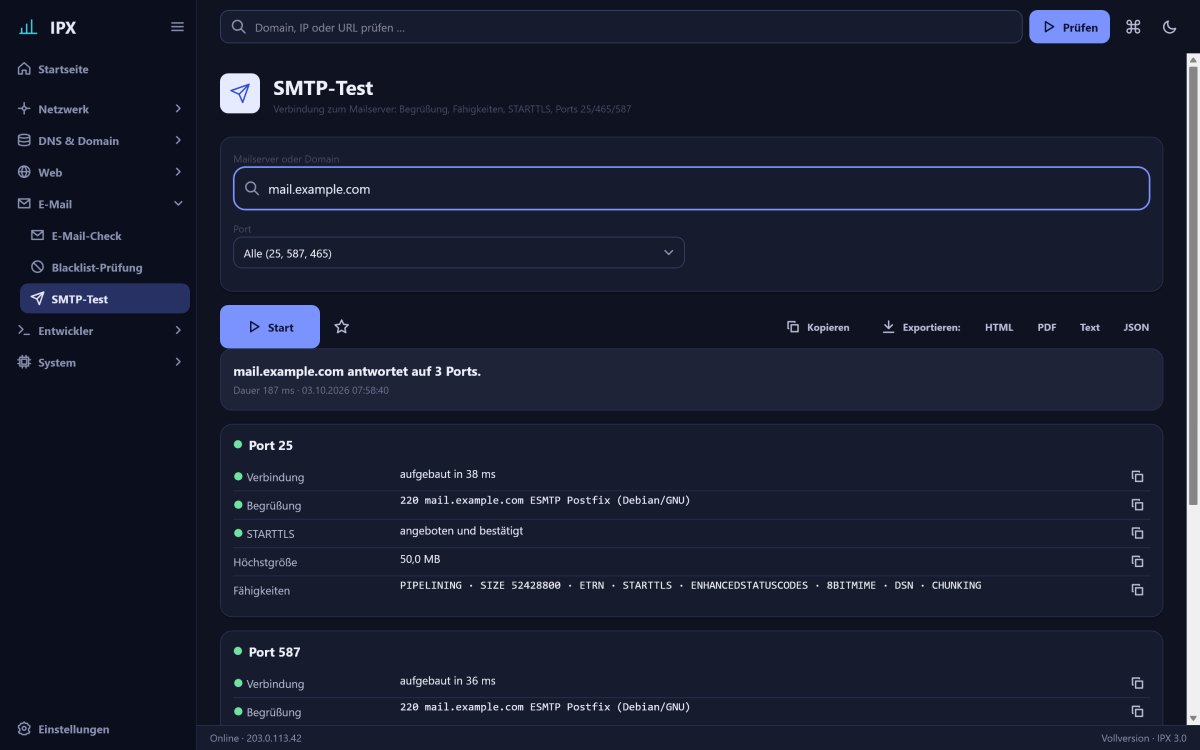
Task: Copy Port 25 STARTTLS row value
Action: point(1137,533)
